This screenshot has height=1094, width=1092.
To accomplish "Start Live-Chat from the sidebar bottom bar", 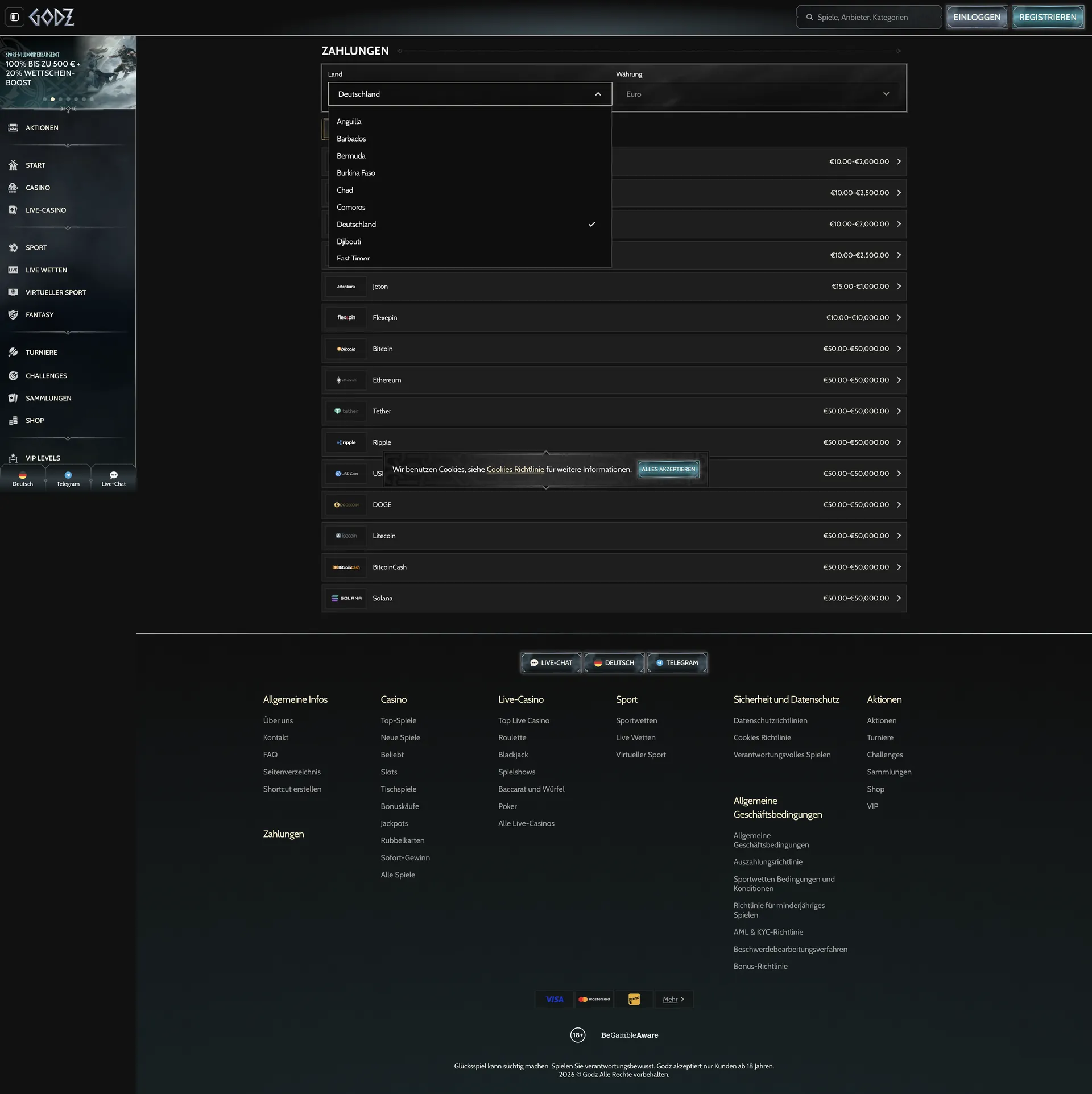I will pyautogui.click(x=114, y=479).
